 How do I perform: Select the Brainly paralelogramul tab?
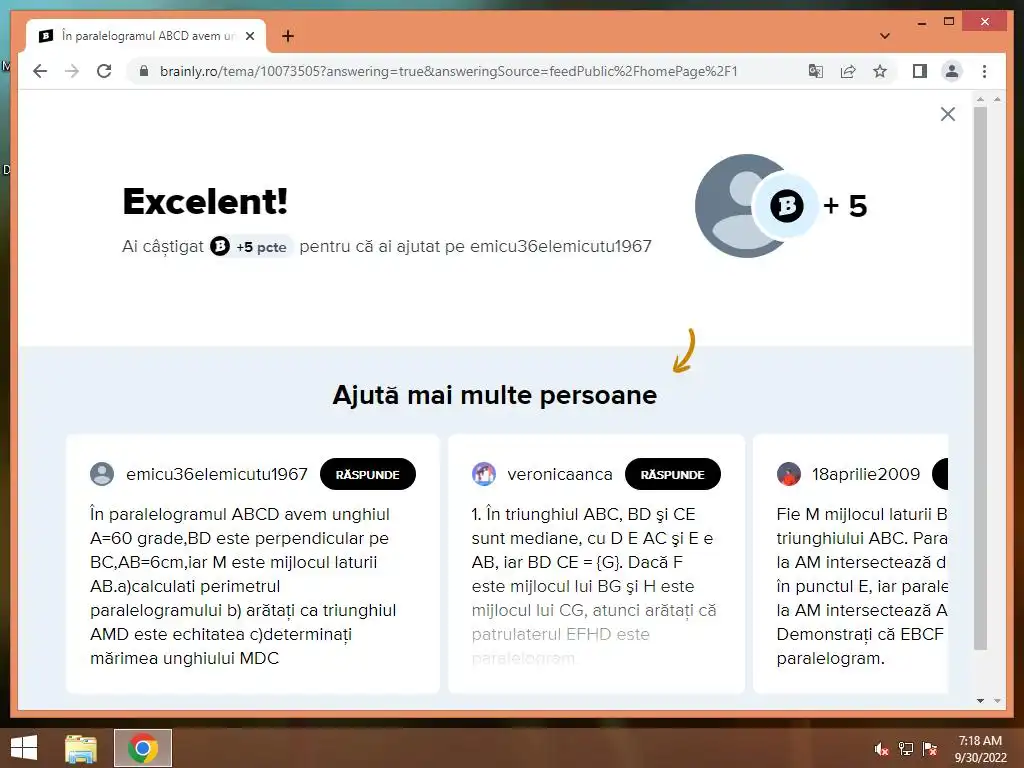(146, 36)
